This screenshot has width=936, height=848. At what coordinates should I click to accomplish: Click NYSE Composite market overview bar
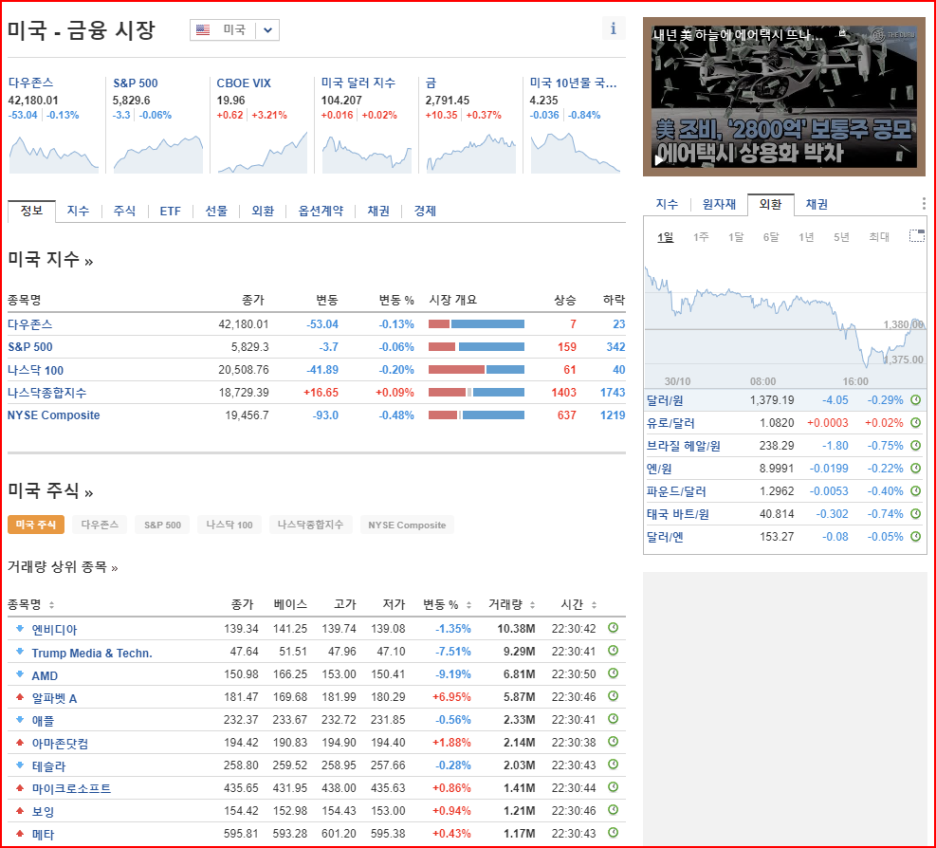(476, 415)
